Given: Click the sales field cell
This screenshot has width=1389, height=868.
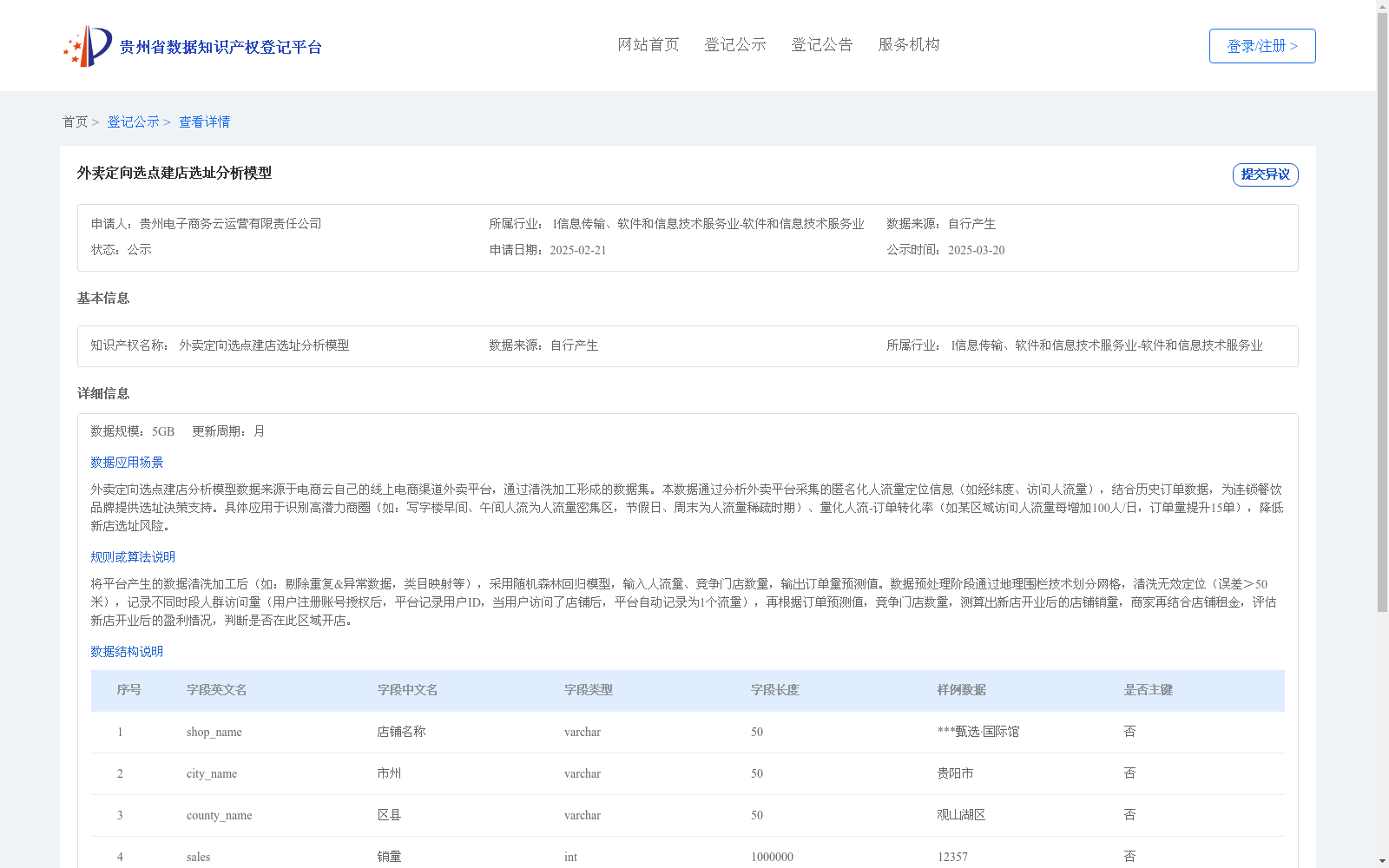Looking at the screenshot, I should (x=199, y=858).
